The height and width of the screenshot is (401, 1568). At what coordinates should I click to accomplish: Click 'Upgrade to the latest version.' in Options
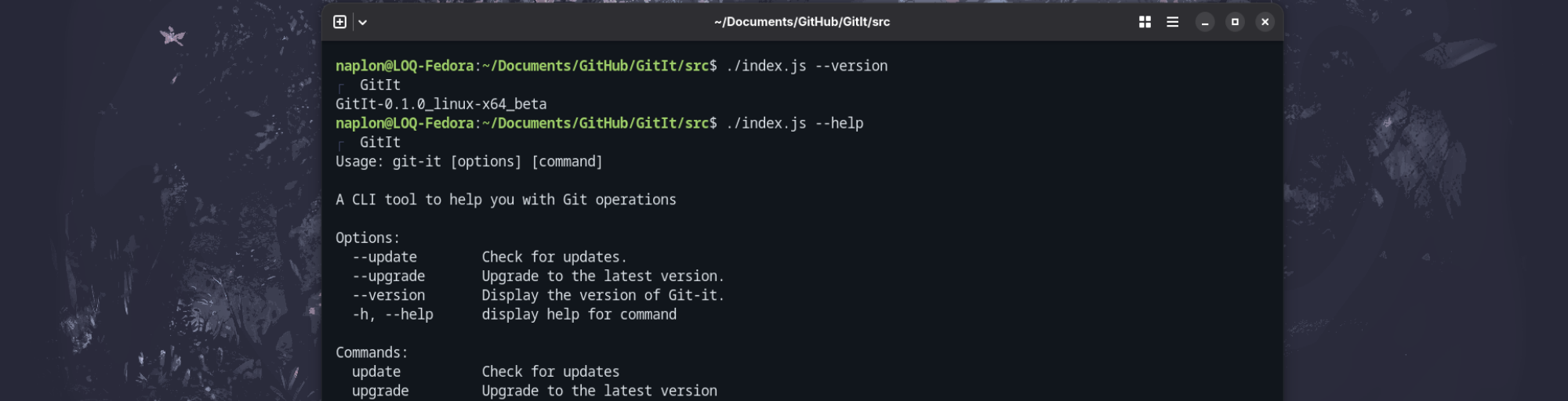pyautogui.click(x=603, y=276)
